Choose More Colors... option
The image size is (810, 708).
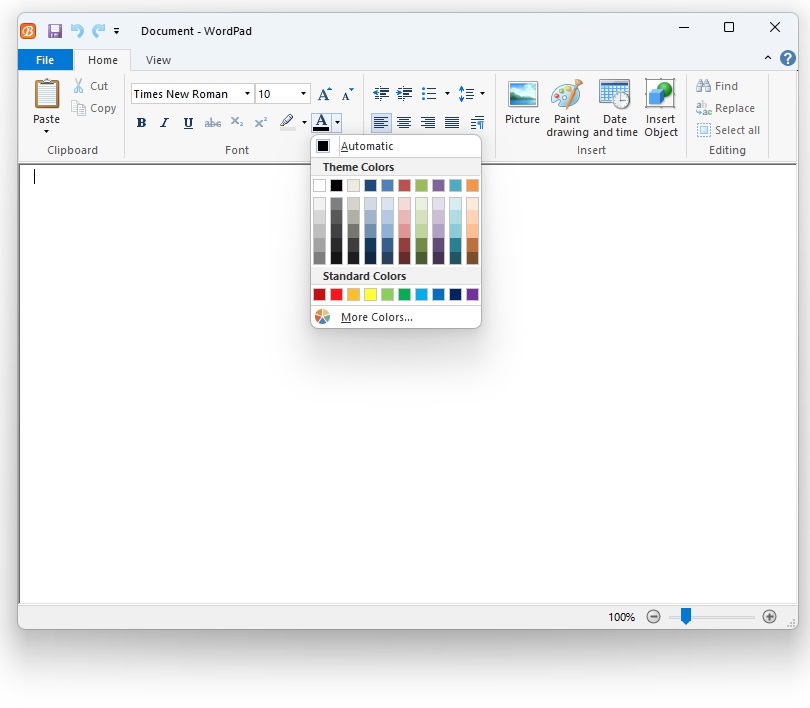click(x=376, y=317)
